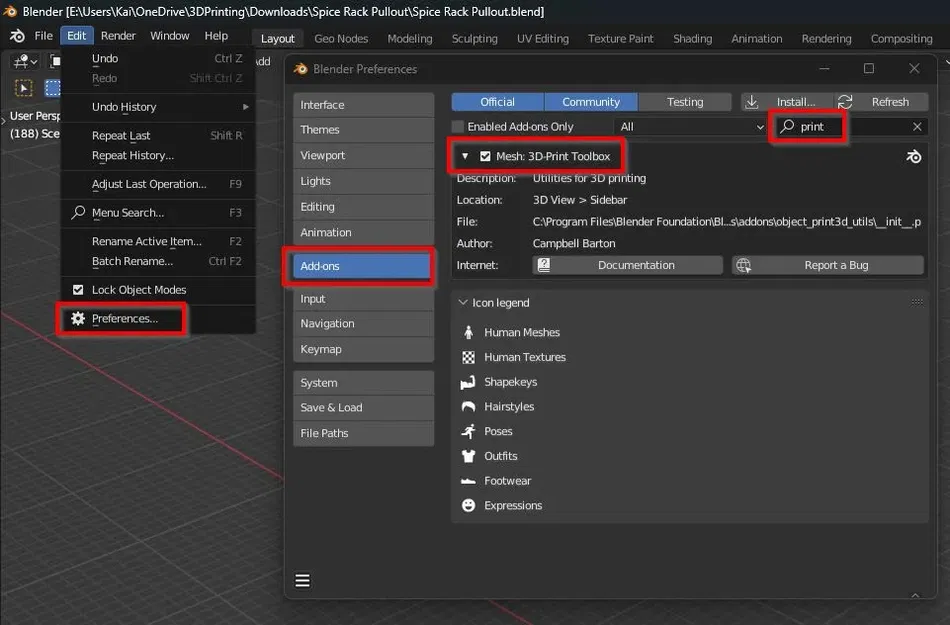Click the Outfits shirt icon

click(x=468, y=456)
